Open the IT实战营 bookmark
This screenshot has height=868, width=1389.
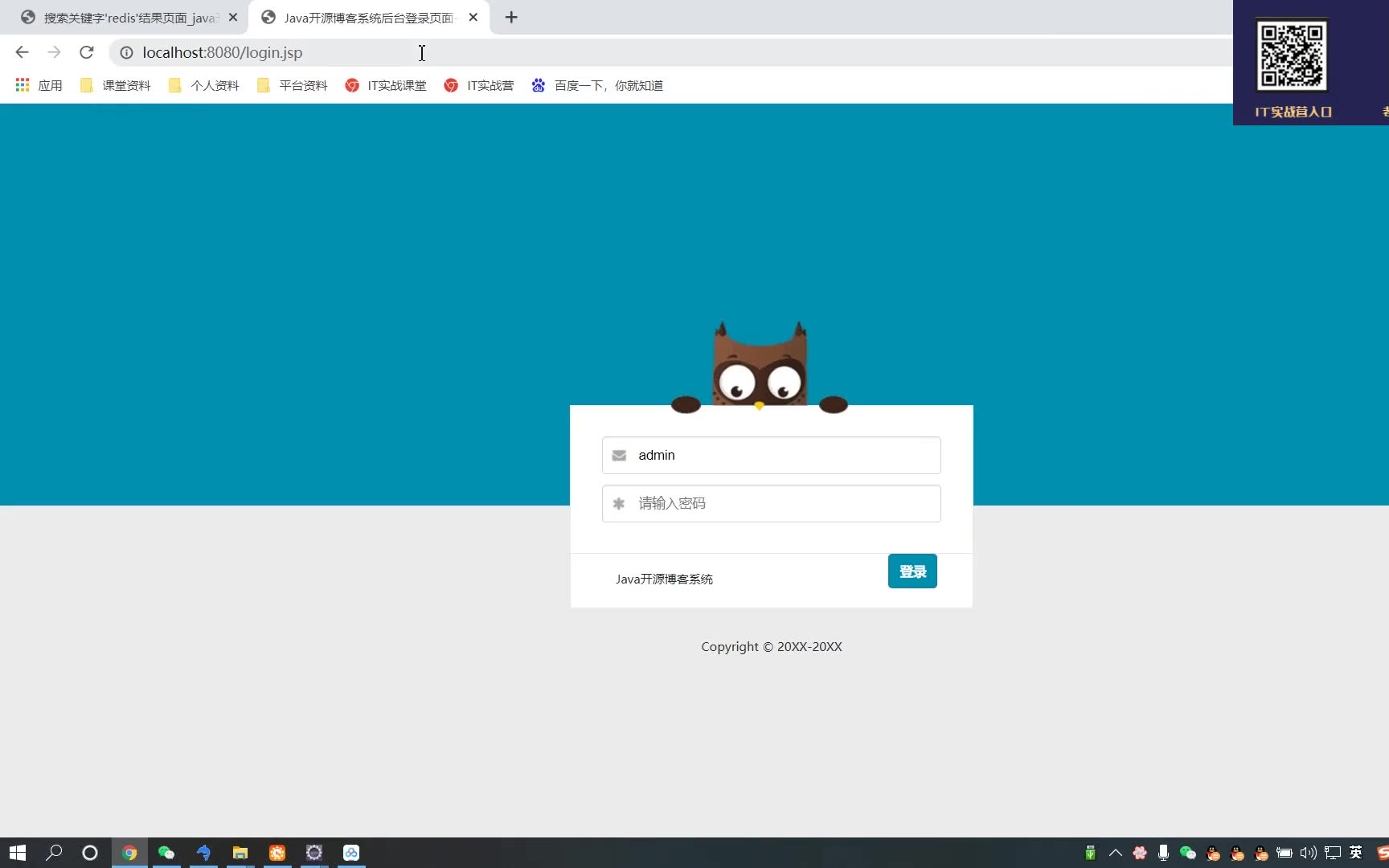pyautogui.click(x=479, y=85)
